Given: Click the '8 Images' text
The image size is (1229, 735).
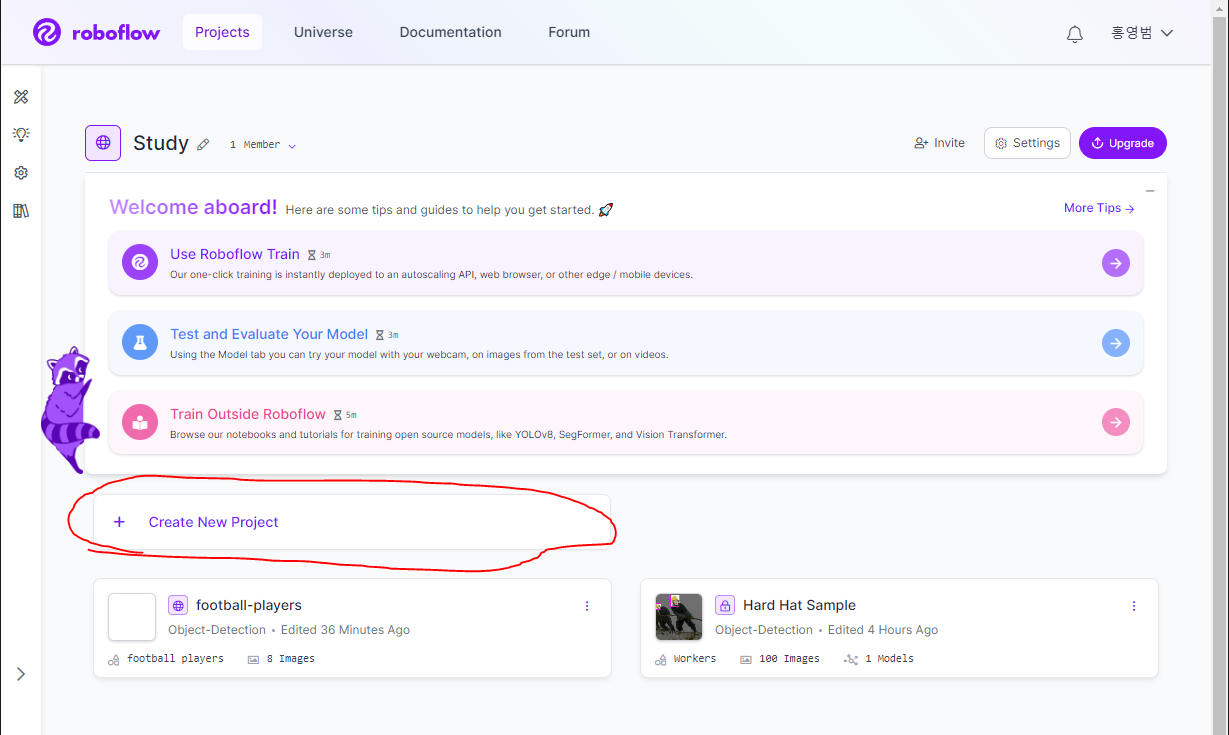Looking at the screenshot, I should [291, 659].
